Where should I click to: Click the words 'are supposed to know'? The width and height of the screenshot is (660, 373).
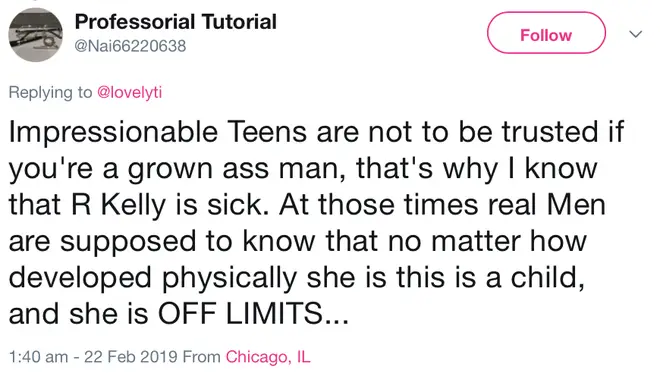coord(162,242)
